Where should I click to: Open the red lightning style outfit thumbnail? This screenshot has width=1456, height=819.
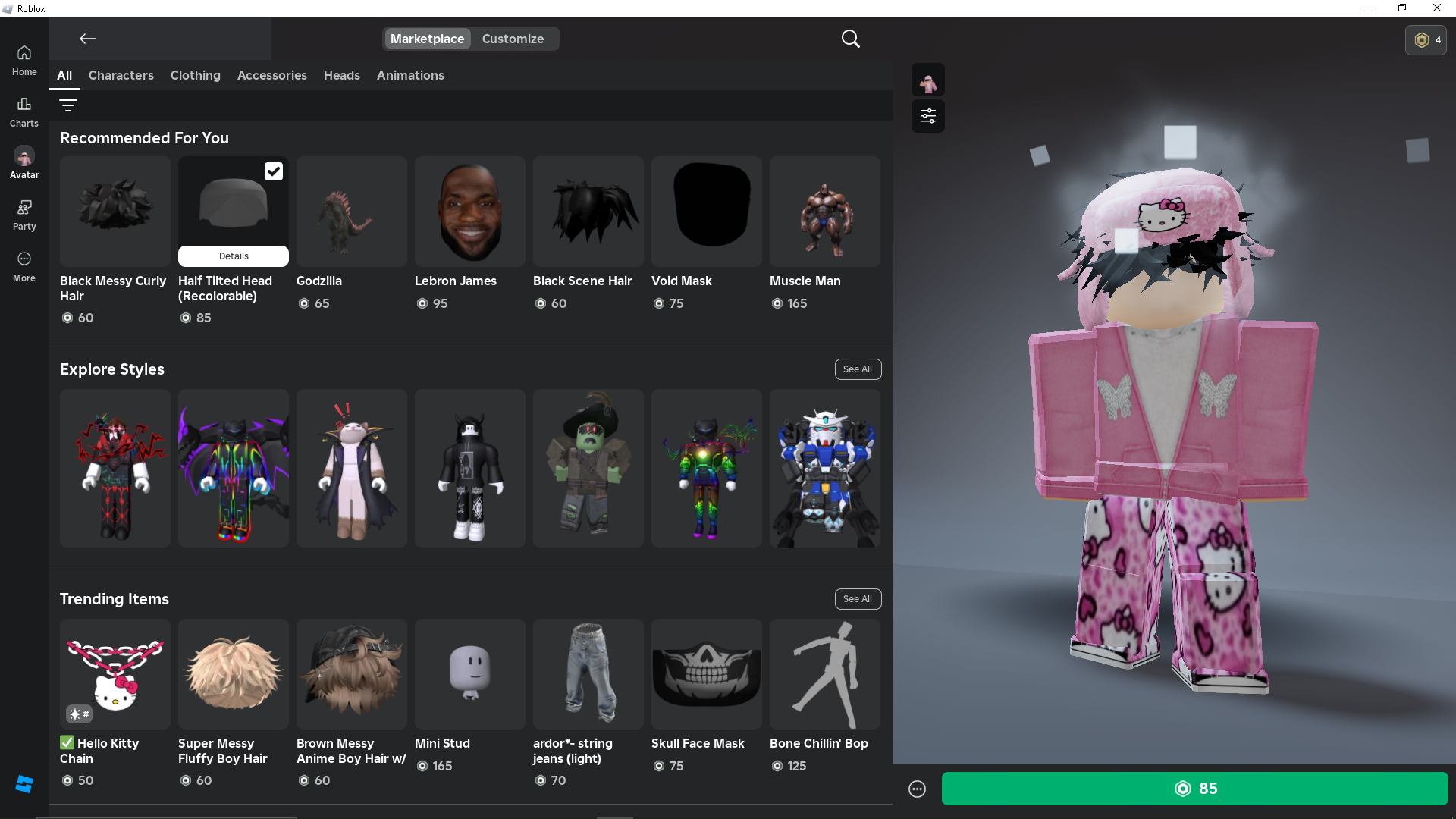pyautogui.click(x=115, y=469)
